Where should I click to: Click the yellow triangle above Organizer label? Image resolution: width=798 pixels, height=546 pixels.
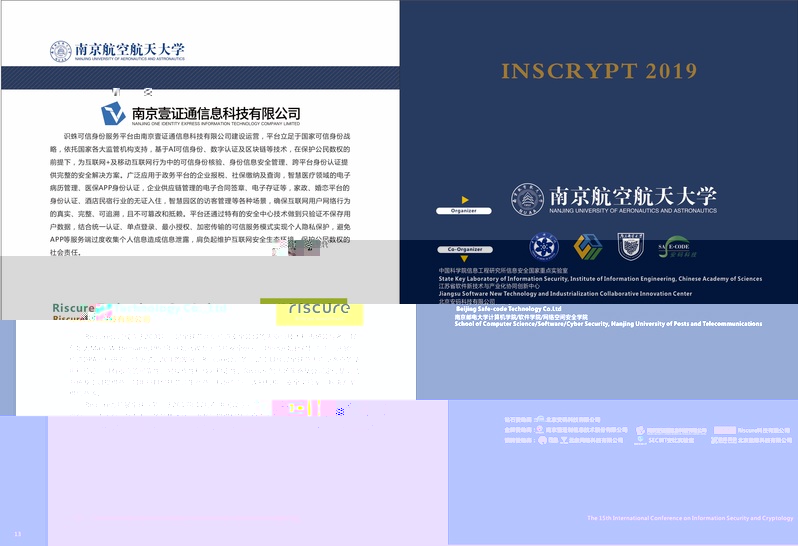[465, 200]
